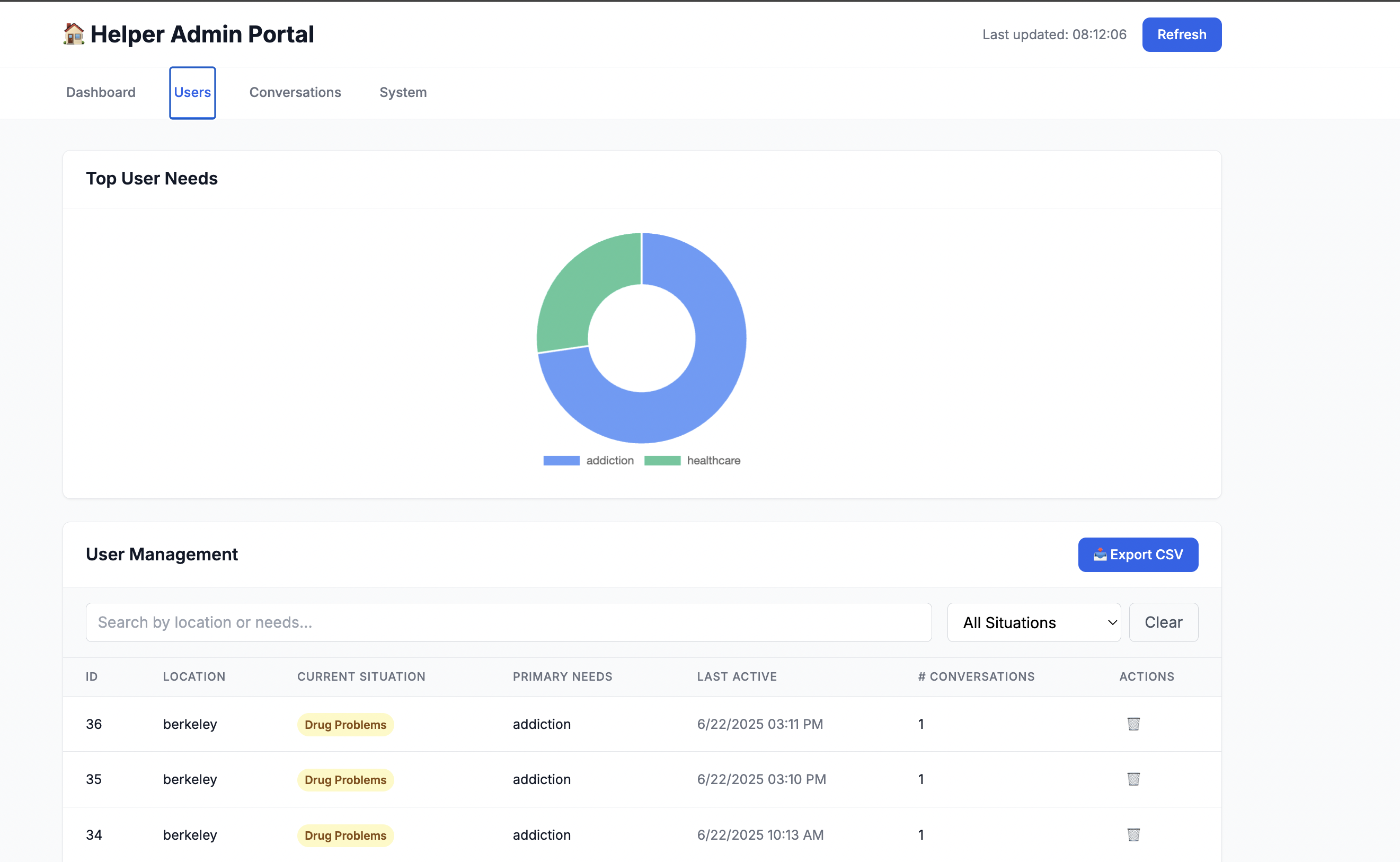Select the Users tab

tap(192, 92)
